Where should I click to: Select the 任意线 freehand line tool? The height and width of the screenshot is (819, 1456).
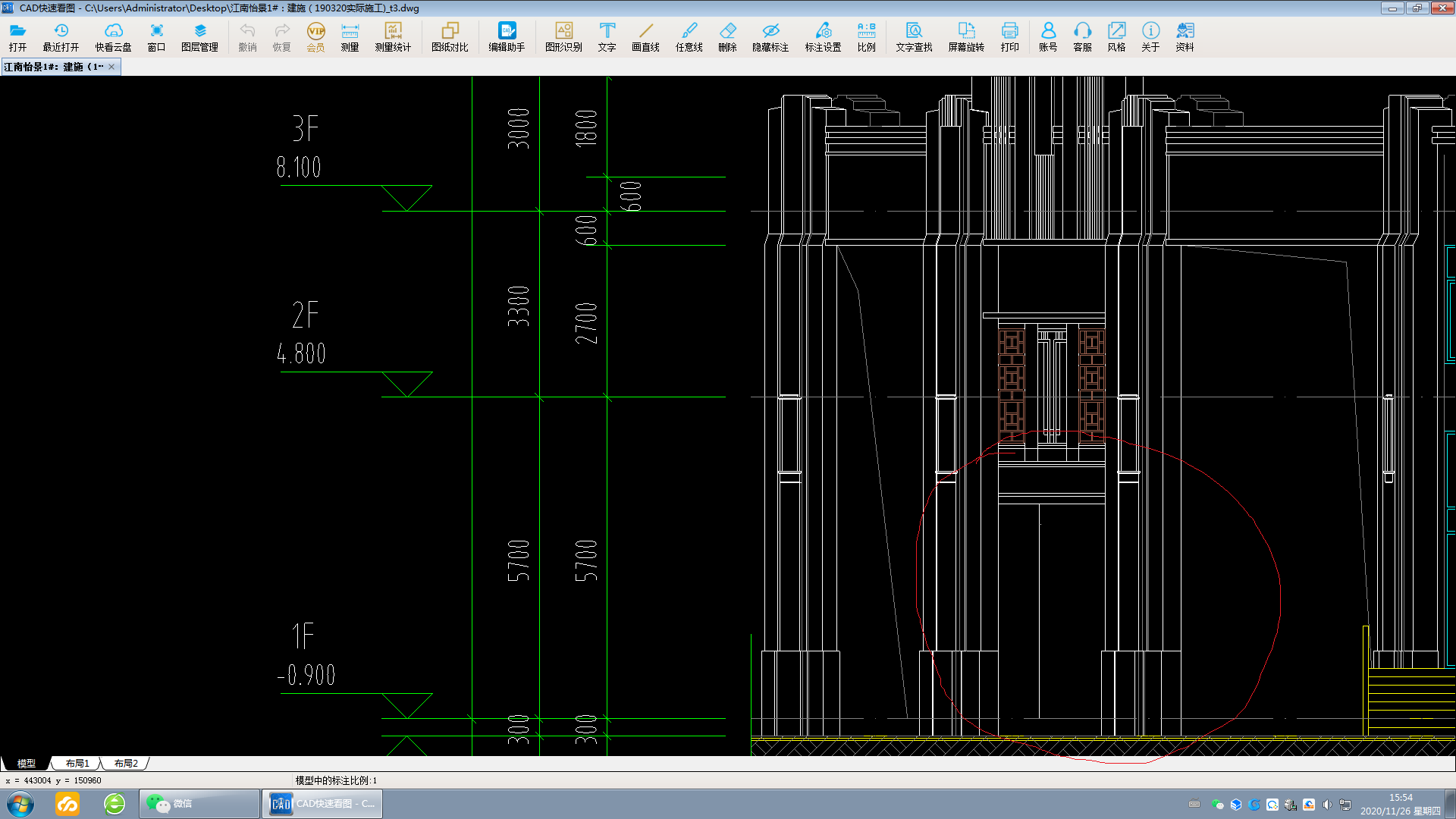pyautogui.click(x=689, y=37)
